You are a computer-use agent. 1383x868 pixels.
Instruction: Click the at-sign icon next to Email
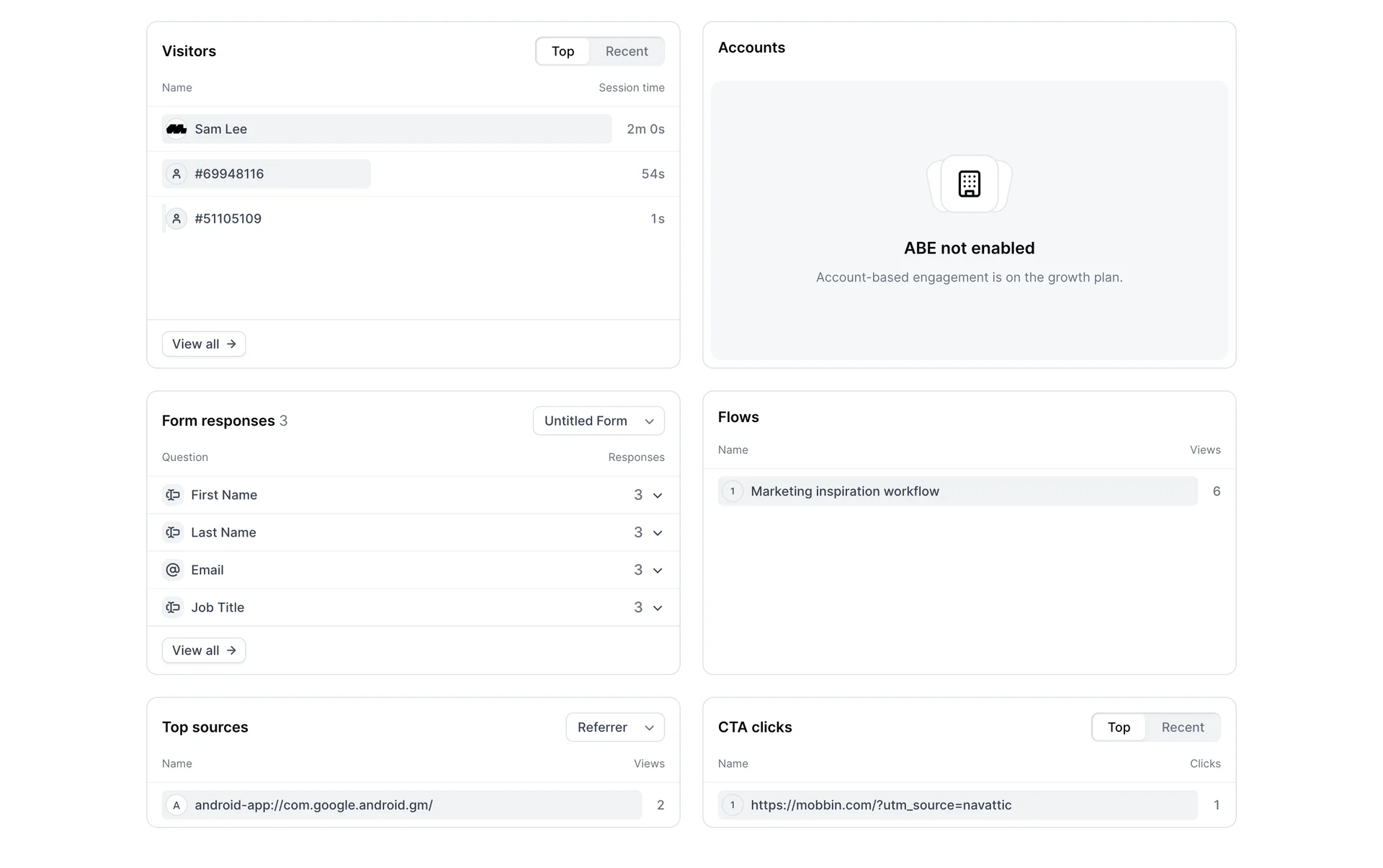[x=173, y=570]
